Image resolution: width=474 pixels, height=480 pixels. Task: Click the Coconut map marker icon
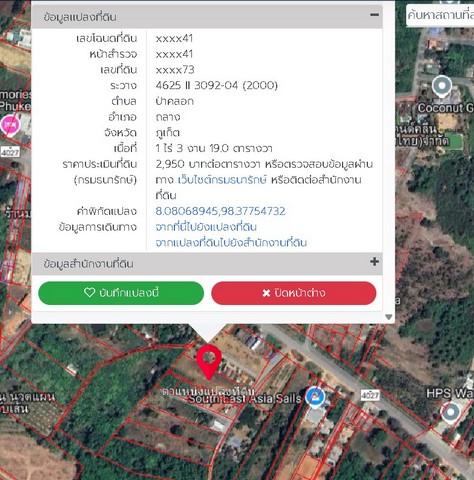442,86
